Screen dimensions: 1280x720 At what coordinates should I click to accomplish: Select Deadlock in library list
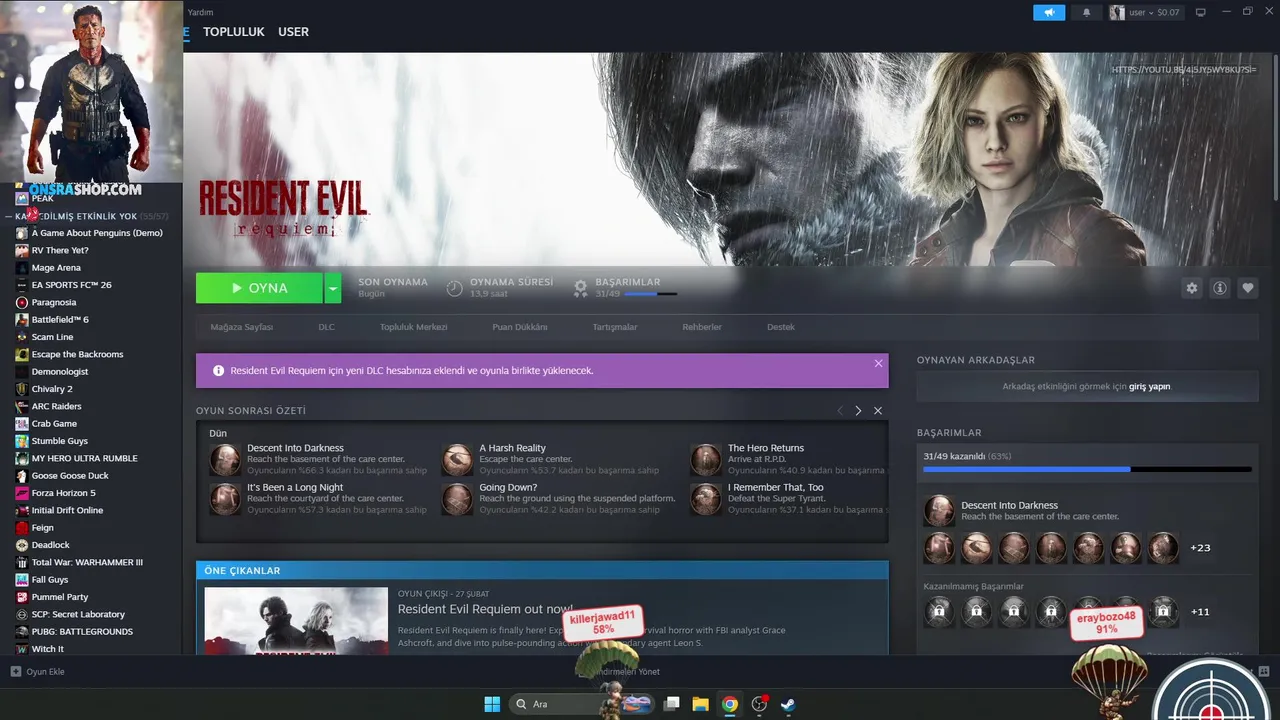click(x=50, y=545)
